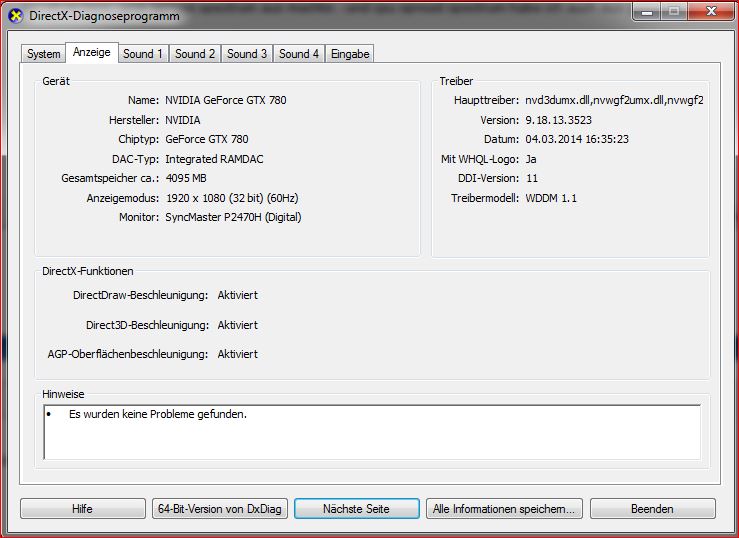Click the WHQL-Logo value 'Ja'
This screenshot has width=739, height=538.
click(531, 159)
